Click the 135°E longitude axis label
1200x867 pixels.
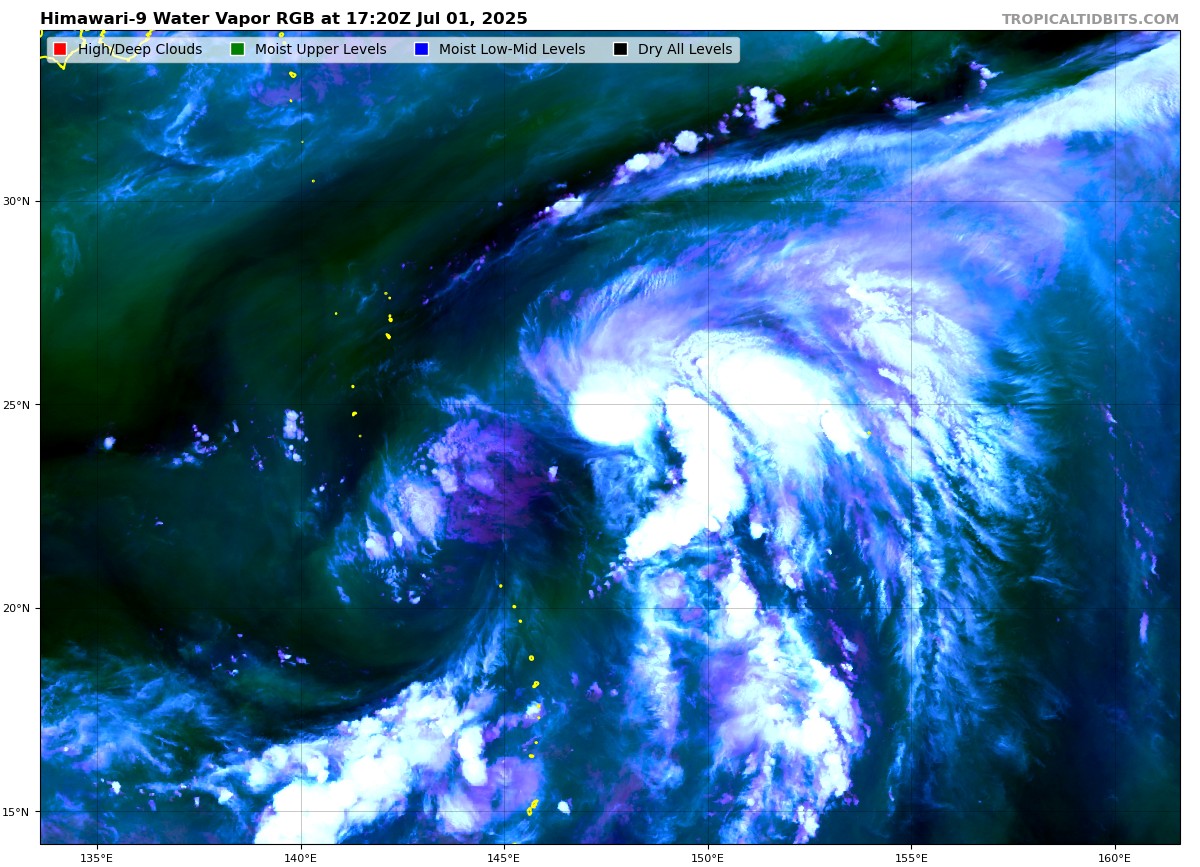[x=97, y=857]
